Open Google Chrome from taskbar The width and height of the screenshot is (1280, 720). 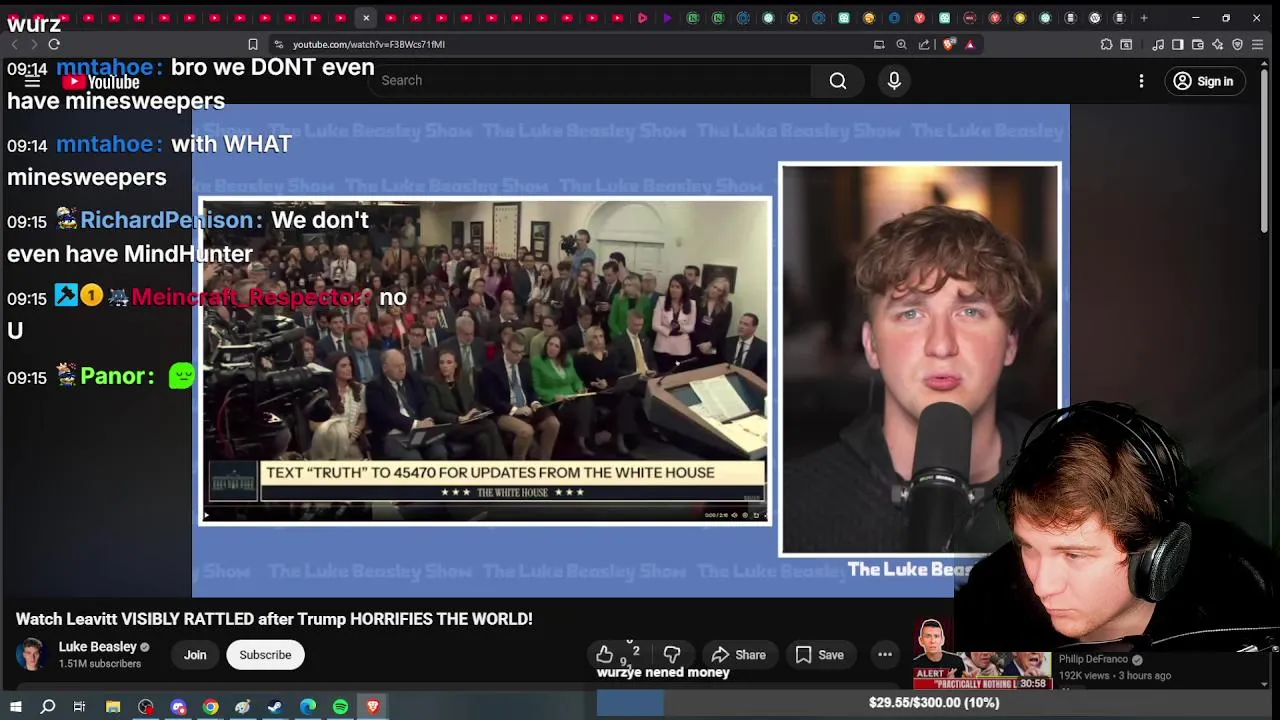click(x=210, y=707)
